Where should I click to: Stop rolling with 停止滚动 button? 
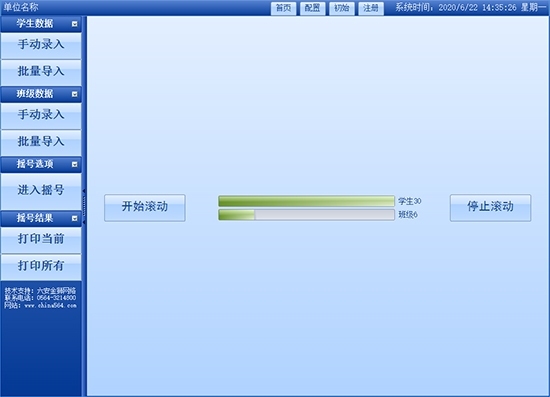[490, 208]
